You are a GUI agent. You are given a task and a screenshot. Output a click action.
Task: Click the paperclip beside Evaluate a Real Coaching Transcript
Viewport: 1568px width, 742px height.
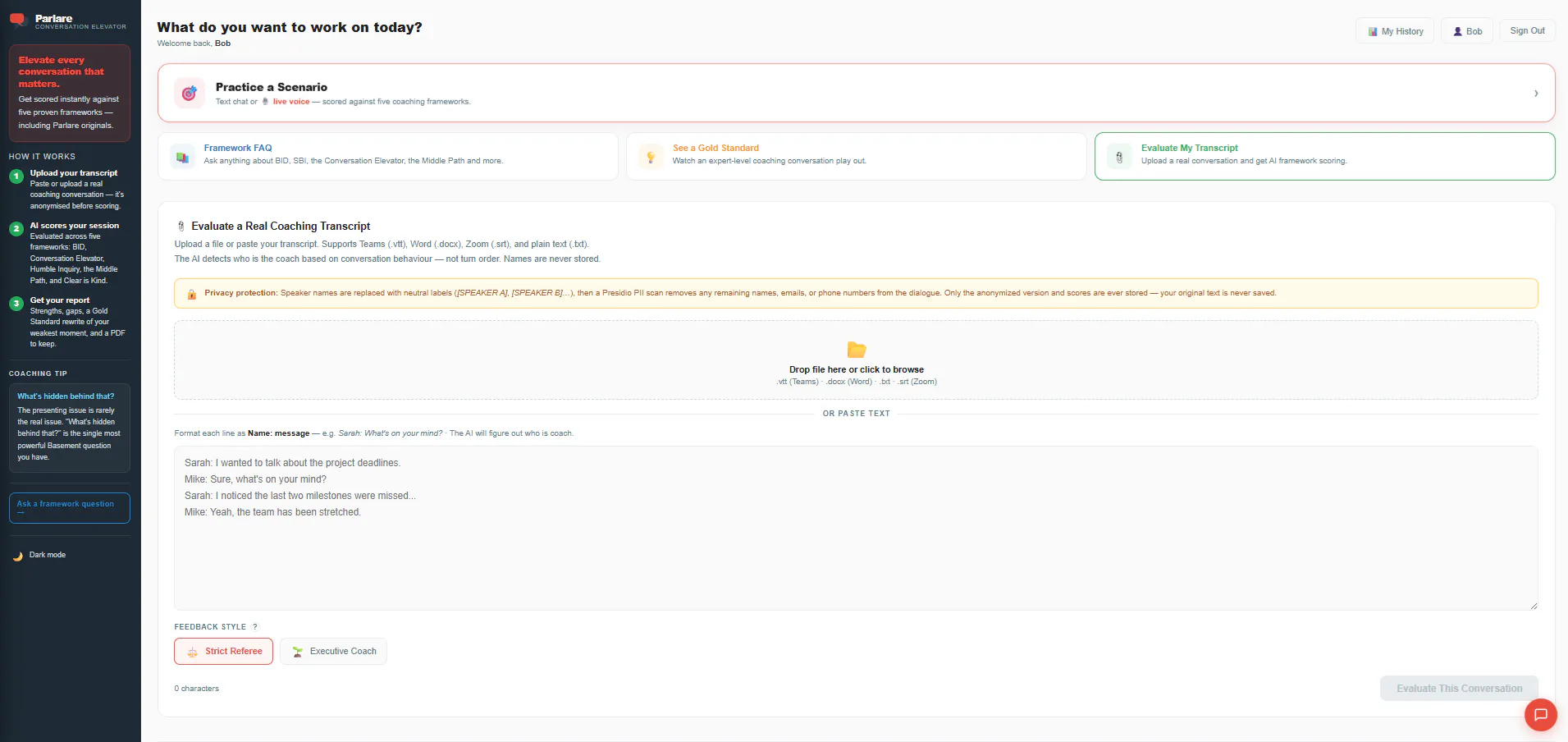181,227
